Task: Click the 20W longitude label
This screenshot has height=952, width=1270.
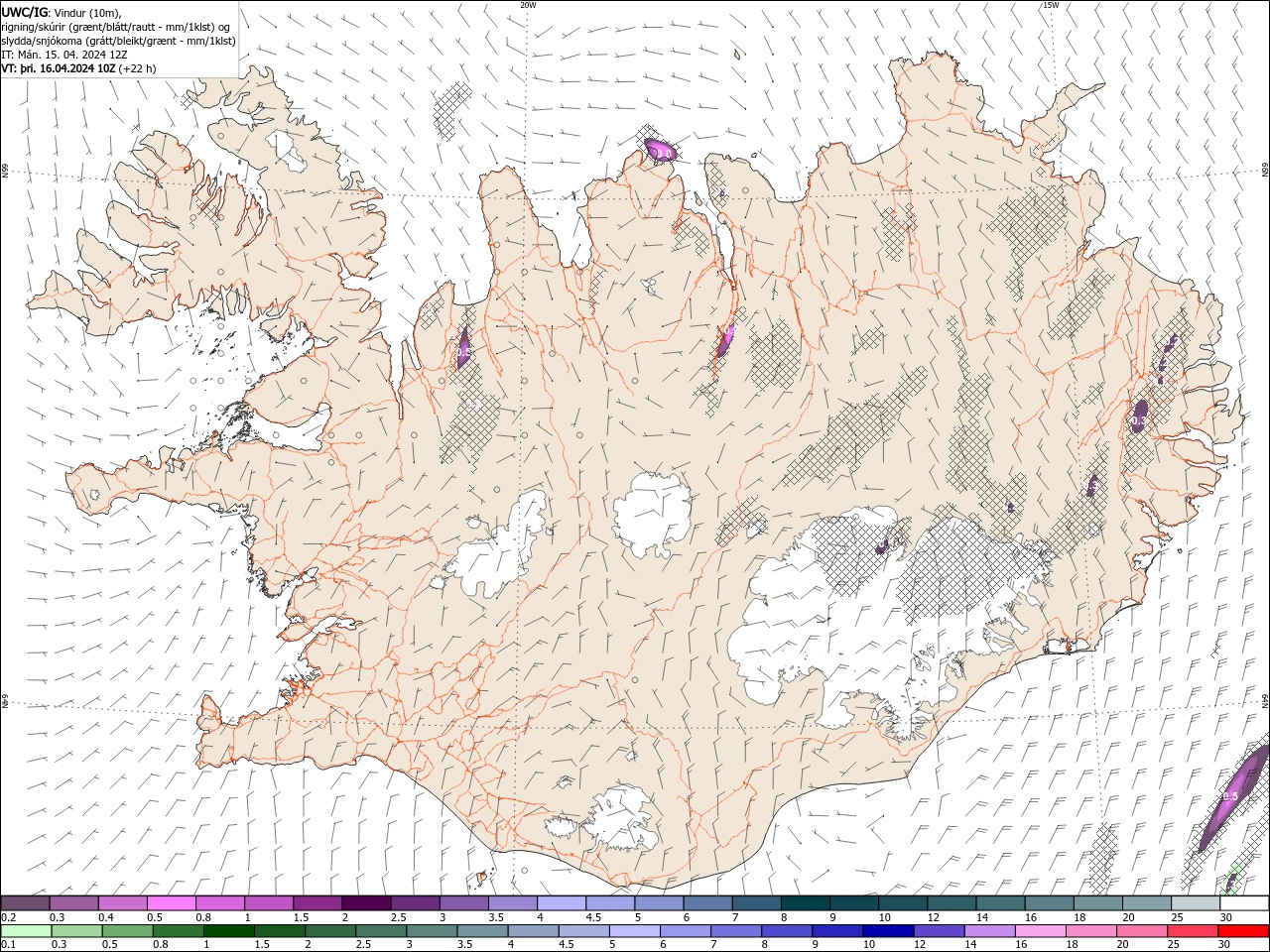Action: coord(528,5)
